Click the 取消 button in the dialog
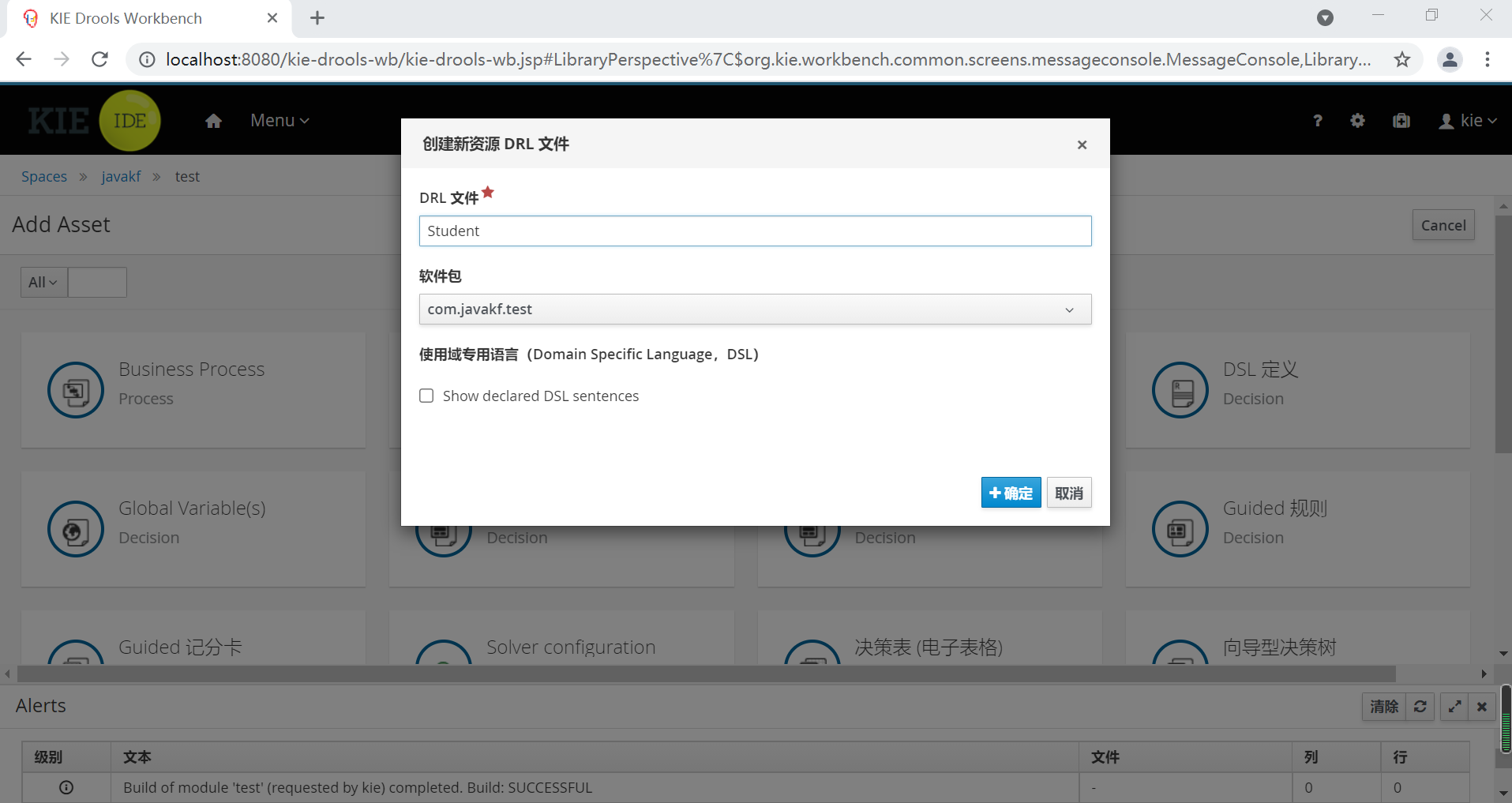This screenshot has height=803, width=1512. [1069, 493]
